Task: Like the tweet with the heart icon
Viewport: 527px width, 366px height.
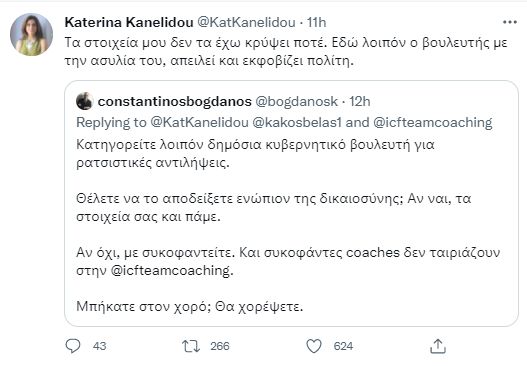Action: click(x=314, y=346)
